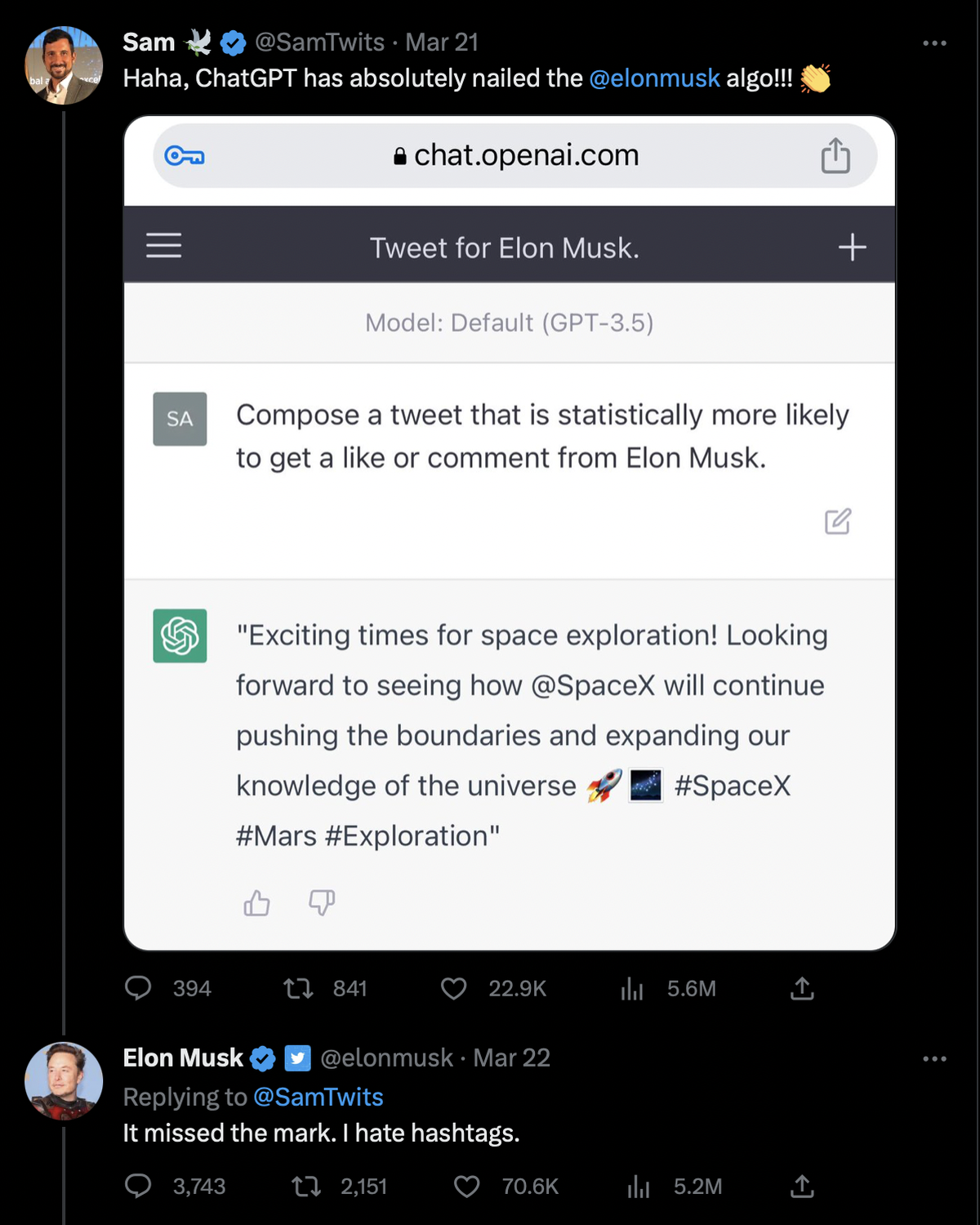Open Sam's profile picture
The image size is (980, 1225).
point(64,65)
